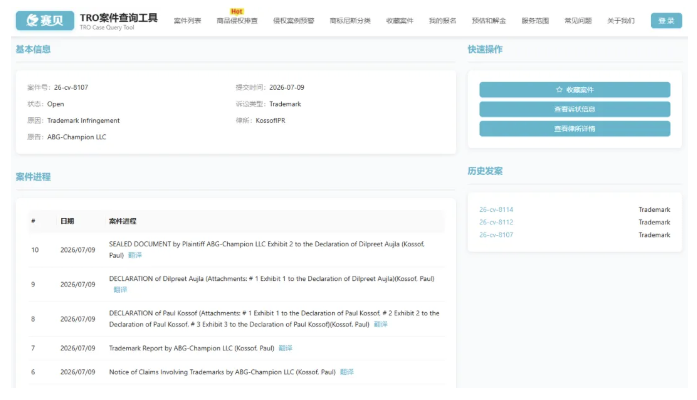The height and width of the screenshot is (400, 697).
Task: Click the 基本信息 section heading
Action: [33, 49]
